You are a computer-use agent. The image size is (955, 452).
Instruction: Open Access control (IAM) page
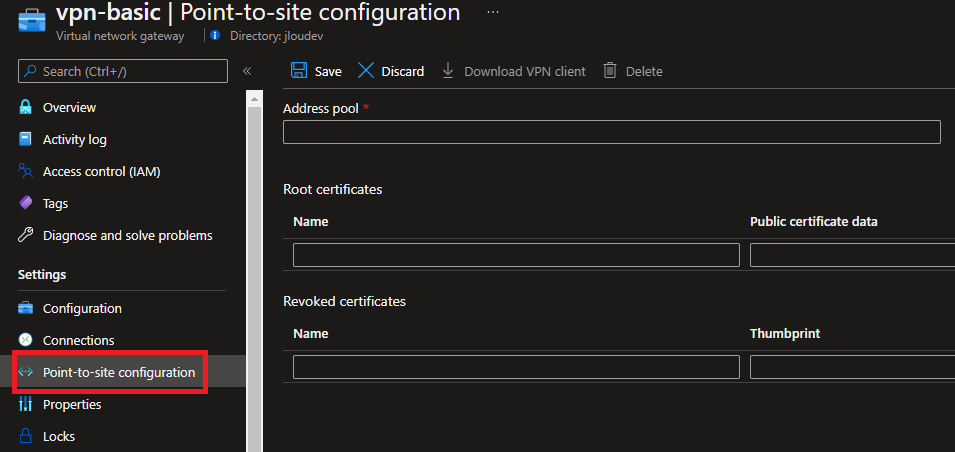(x=102, y=172)
